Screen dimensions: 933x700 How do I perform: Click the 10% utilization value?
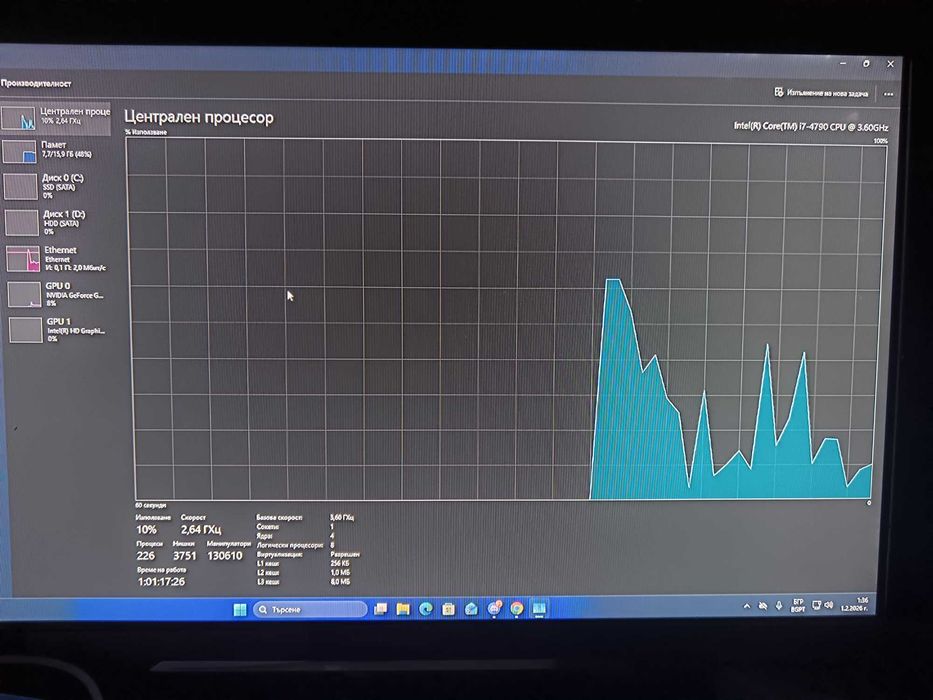click(146, 529)
